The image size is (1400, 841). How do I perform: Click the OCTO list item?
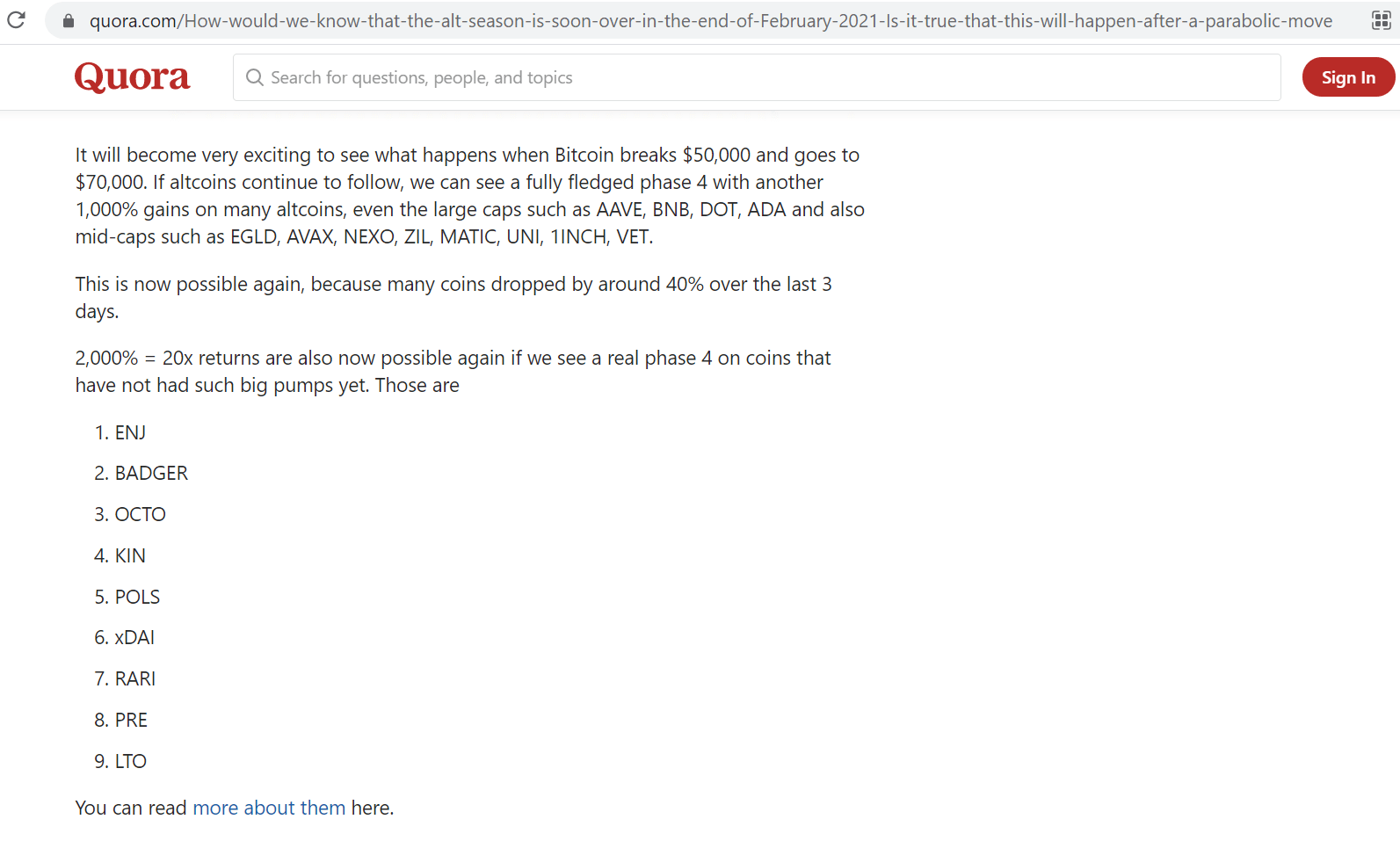(x=140, y=514)
